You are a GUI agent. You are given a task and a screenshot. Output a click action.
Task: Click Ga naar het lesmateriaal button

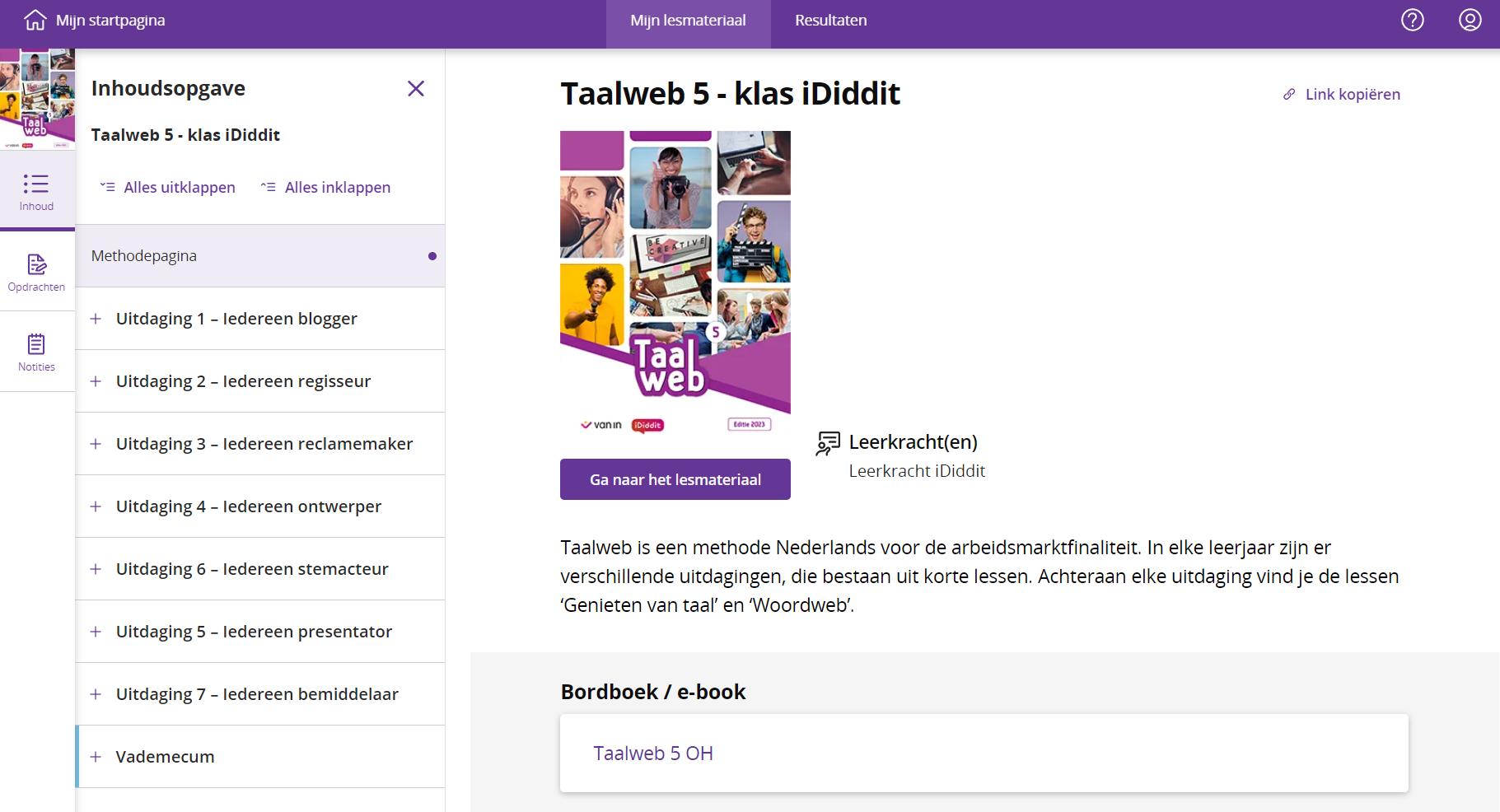[x=675, y=479]
